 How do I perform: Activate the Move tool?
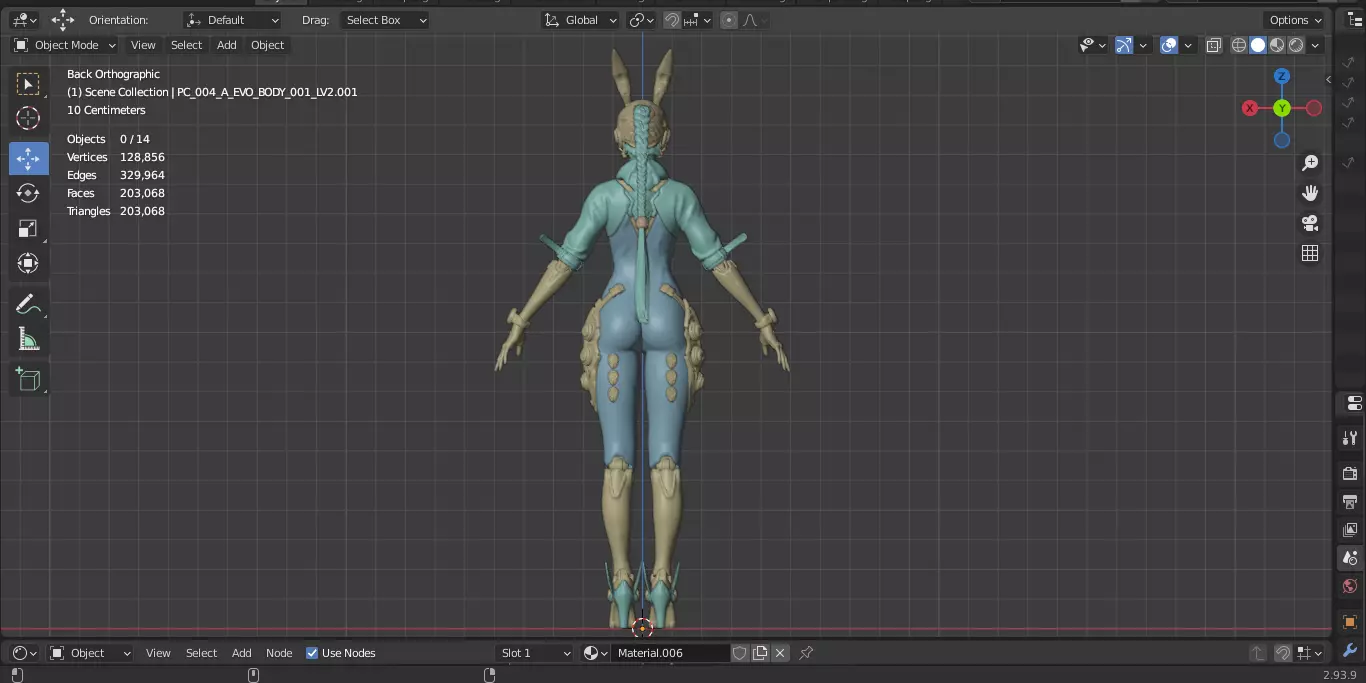[x=28, y=158]
